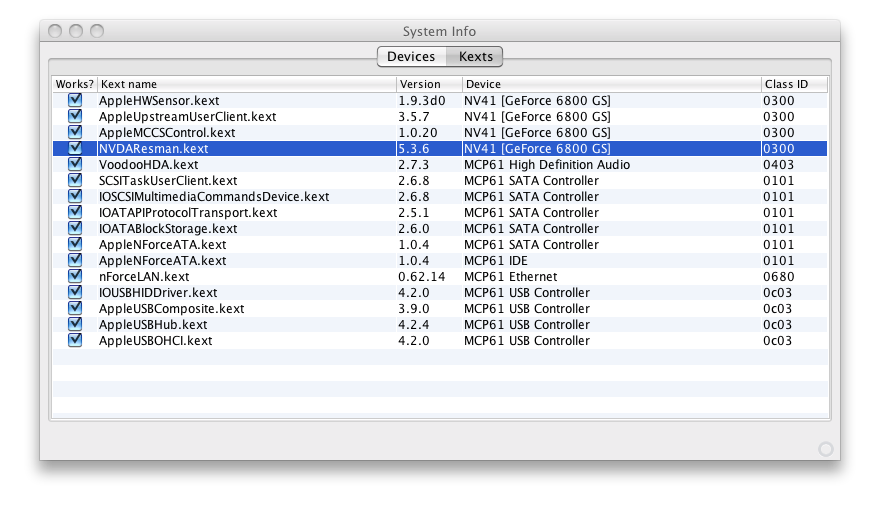
Task: Click version 2.7.3 of VoodooHDA.kext
Action: coord(414,164)
